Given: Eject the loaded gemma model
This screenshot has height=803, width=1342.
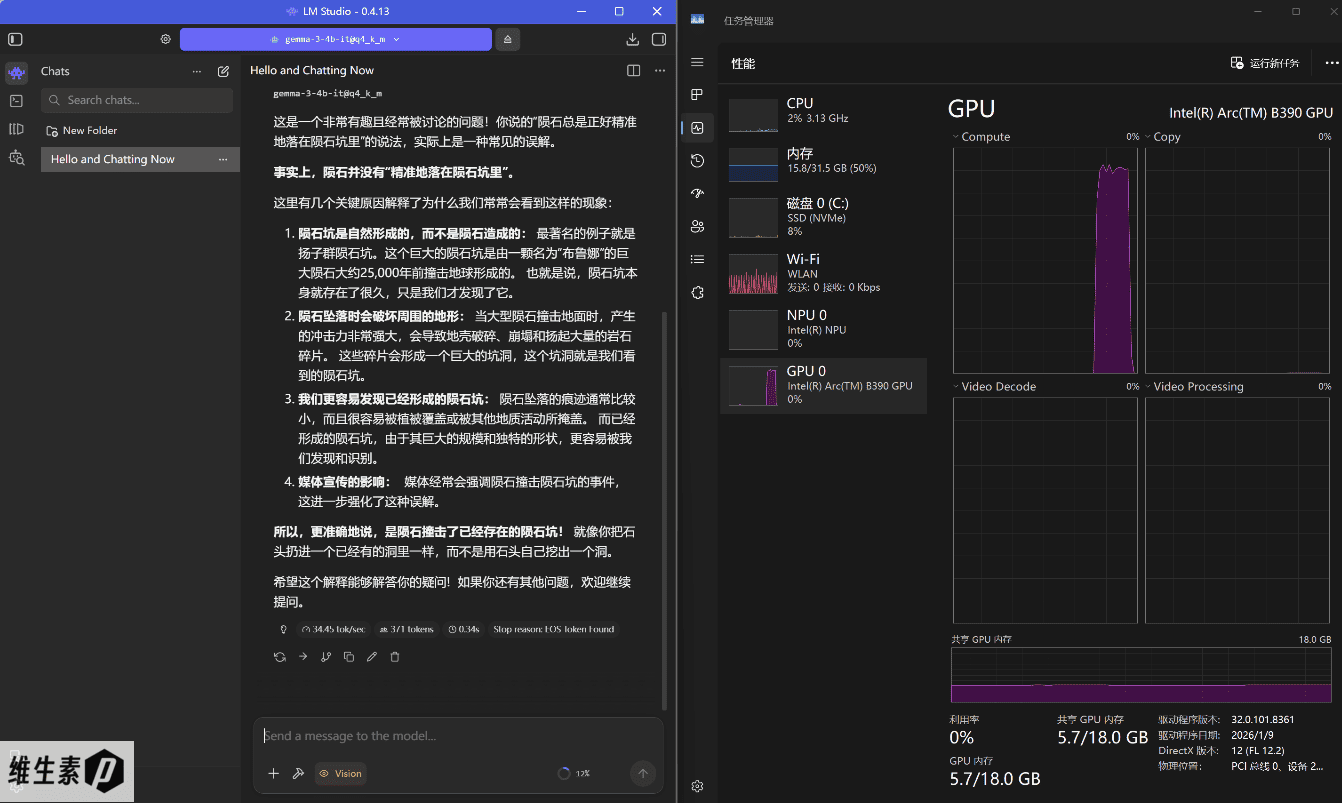Looking at the screenshot, I should (507, 39).
